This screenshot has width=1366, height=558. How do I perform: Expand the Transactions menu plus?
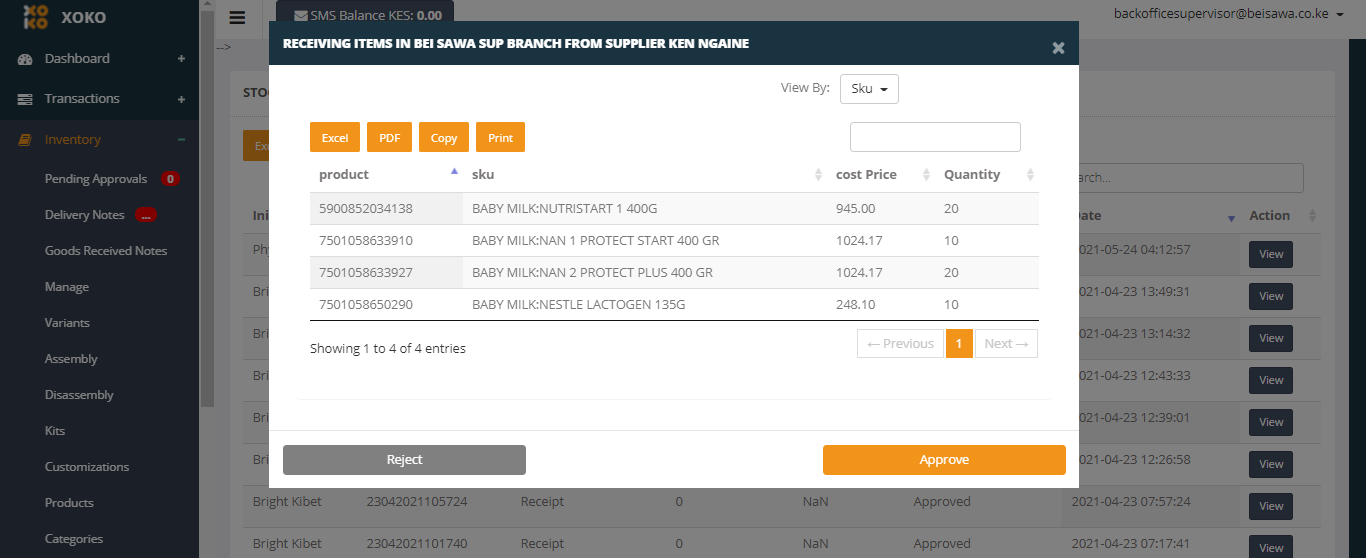[181, 99]
